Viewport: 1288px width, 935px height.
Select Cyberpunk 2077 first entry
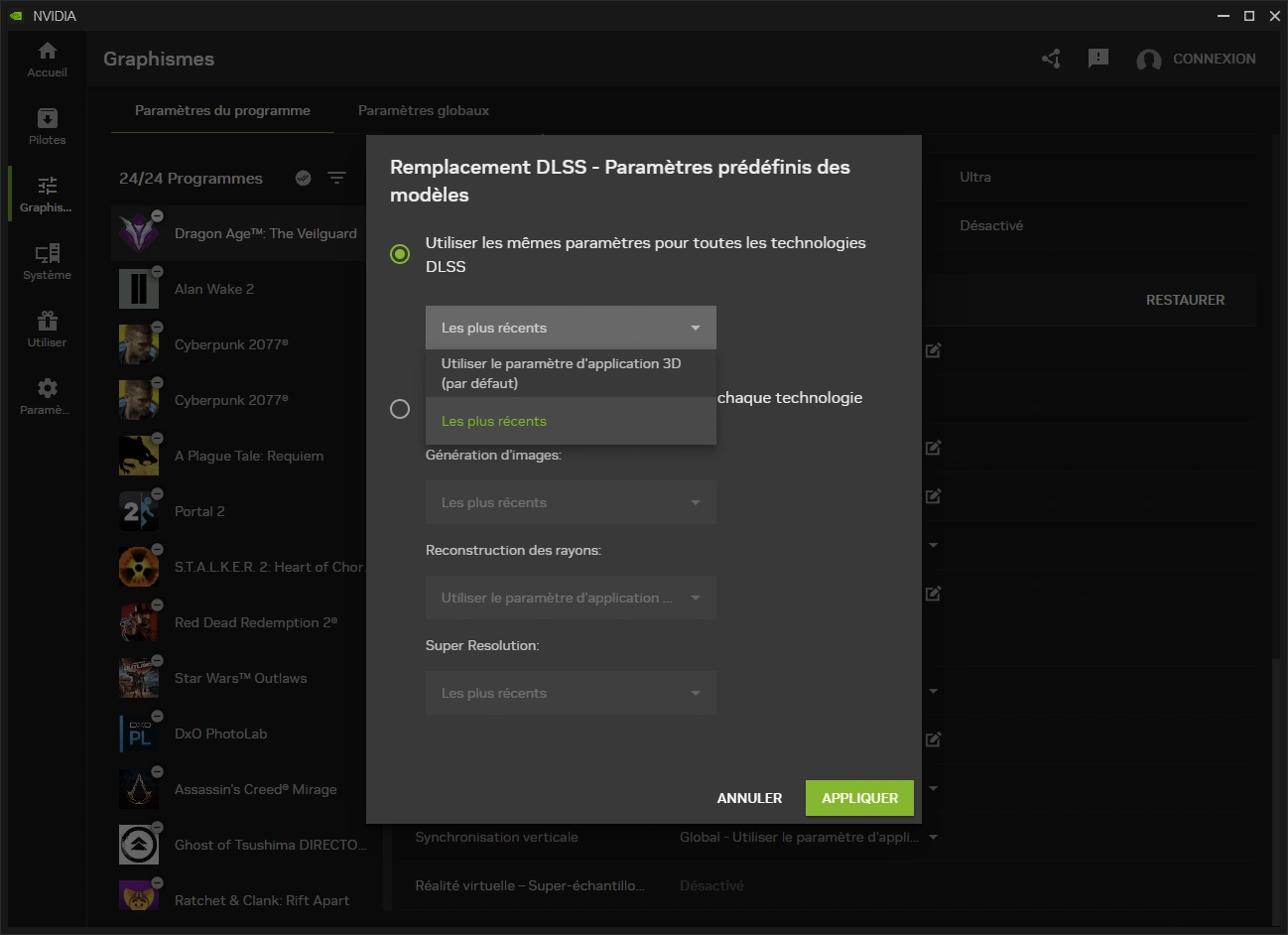(x=238, y=344)
